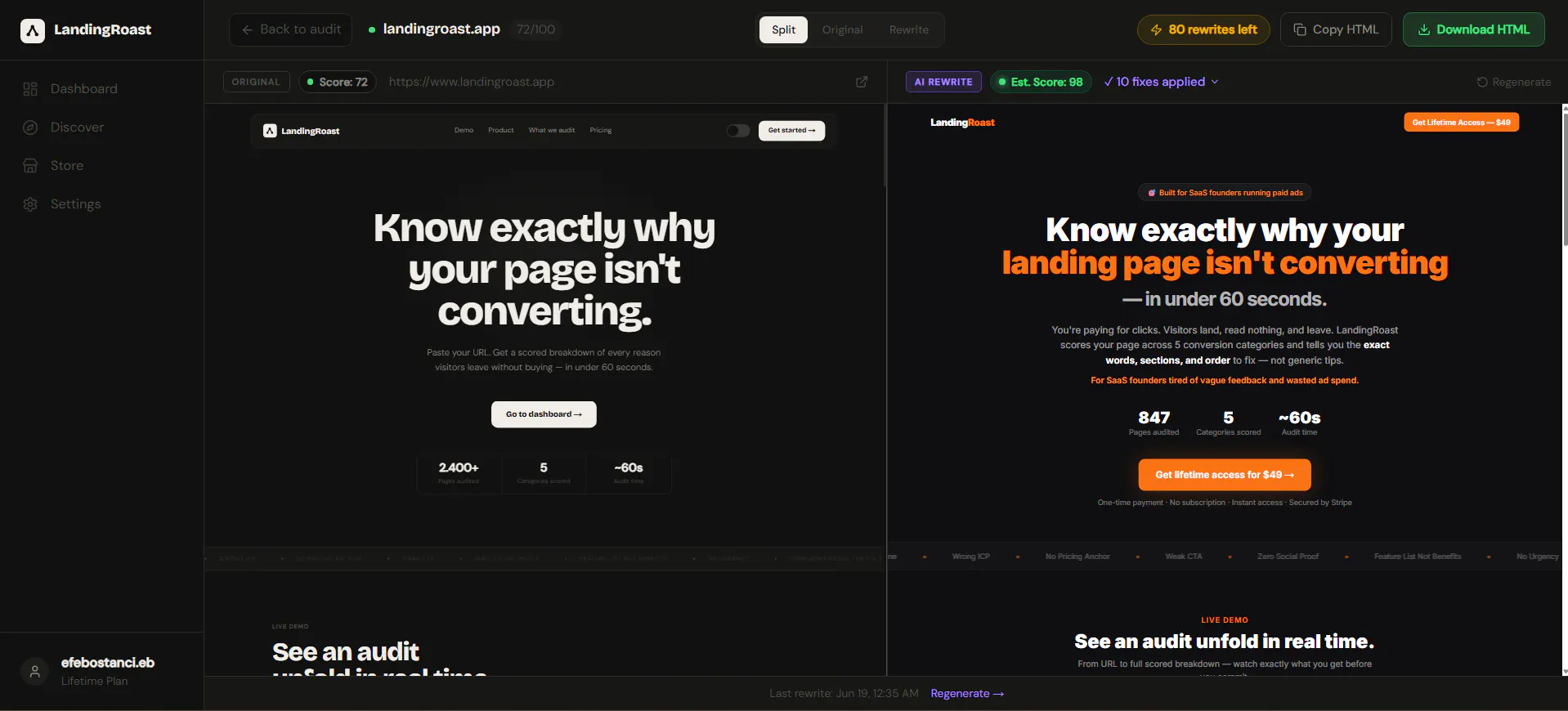This screenshot has height=711, width=1568.
Task: Click the Est. Score: 98 badge
Action: pos(1041,82)
